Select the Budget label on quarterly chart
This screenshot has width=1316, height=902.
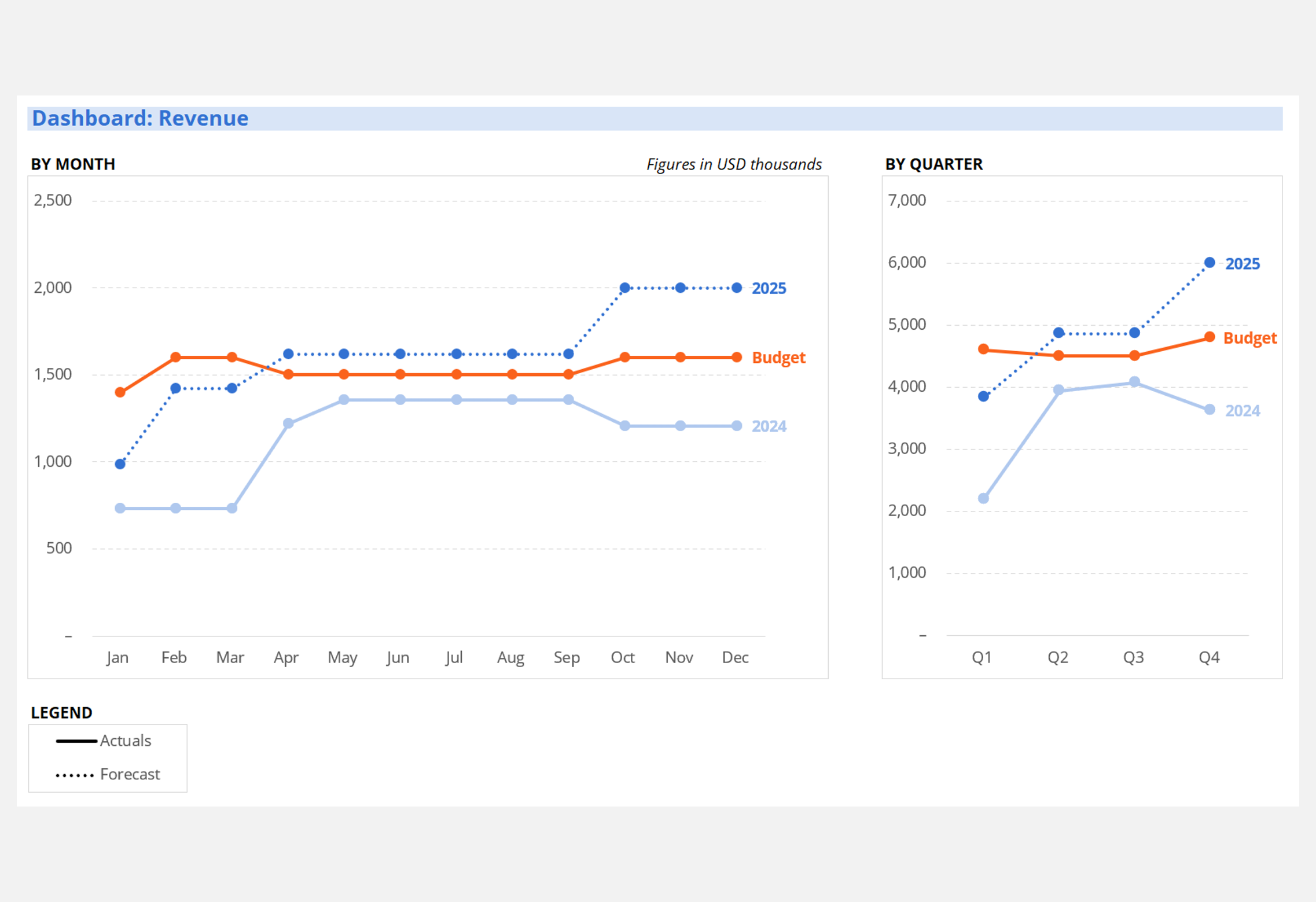click(x=1249, y=338)
